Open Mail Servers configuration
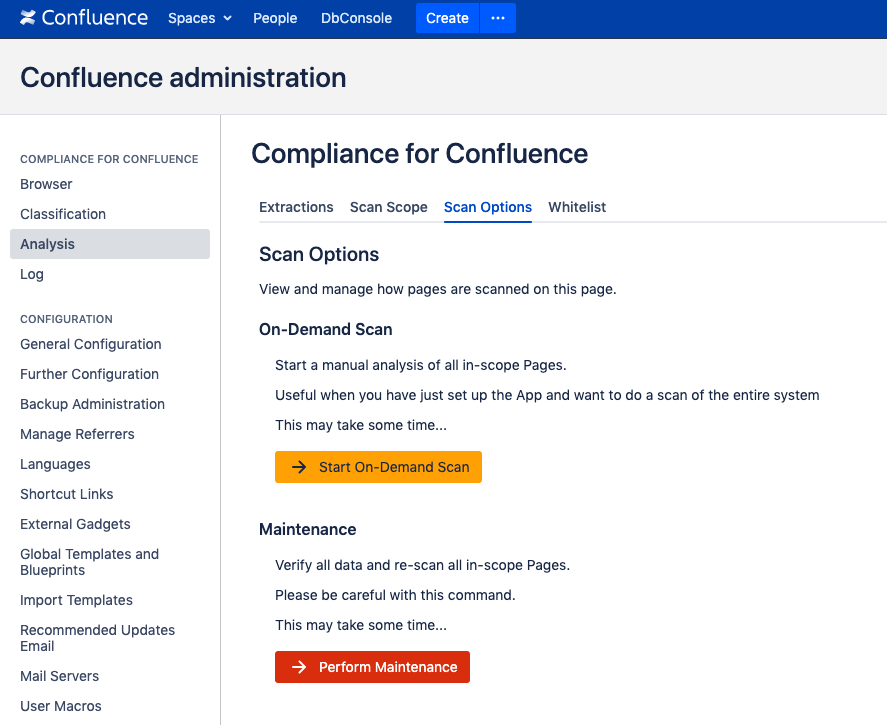Viewport: 887px width, 725px height. [x=60, y=676]
